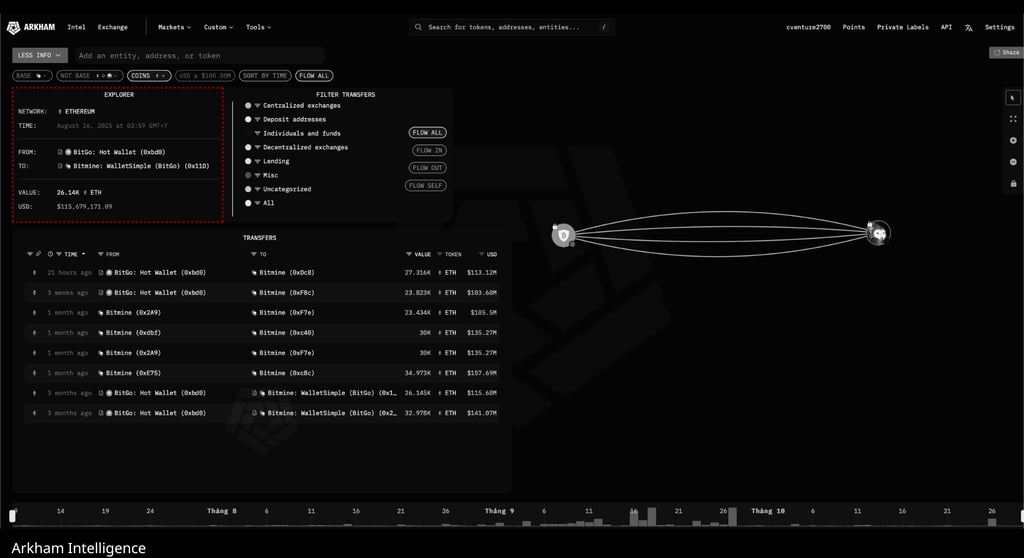The width and height of the screenshot is (1024, 558).
Task: Filter the VALUE column header triangle
Action: (409, 254)
